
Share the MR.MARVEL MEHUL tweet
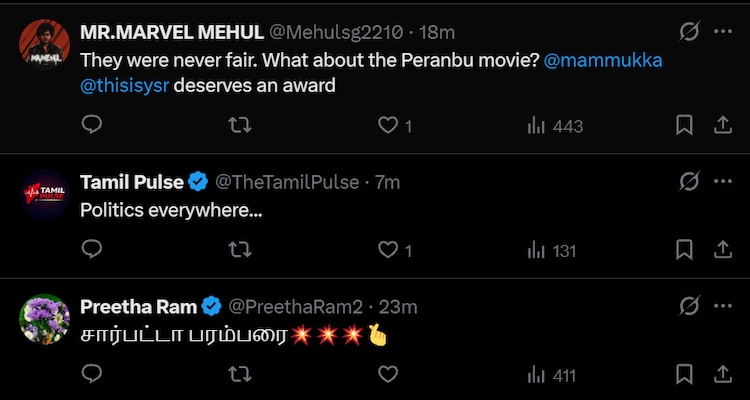pos(722,125)
